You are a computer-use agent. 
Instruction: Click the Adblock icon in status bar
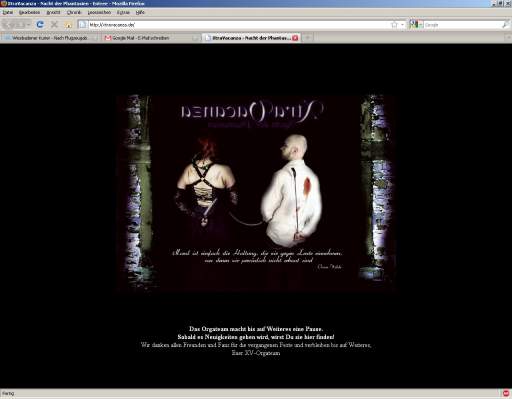(x=506, y=393)
